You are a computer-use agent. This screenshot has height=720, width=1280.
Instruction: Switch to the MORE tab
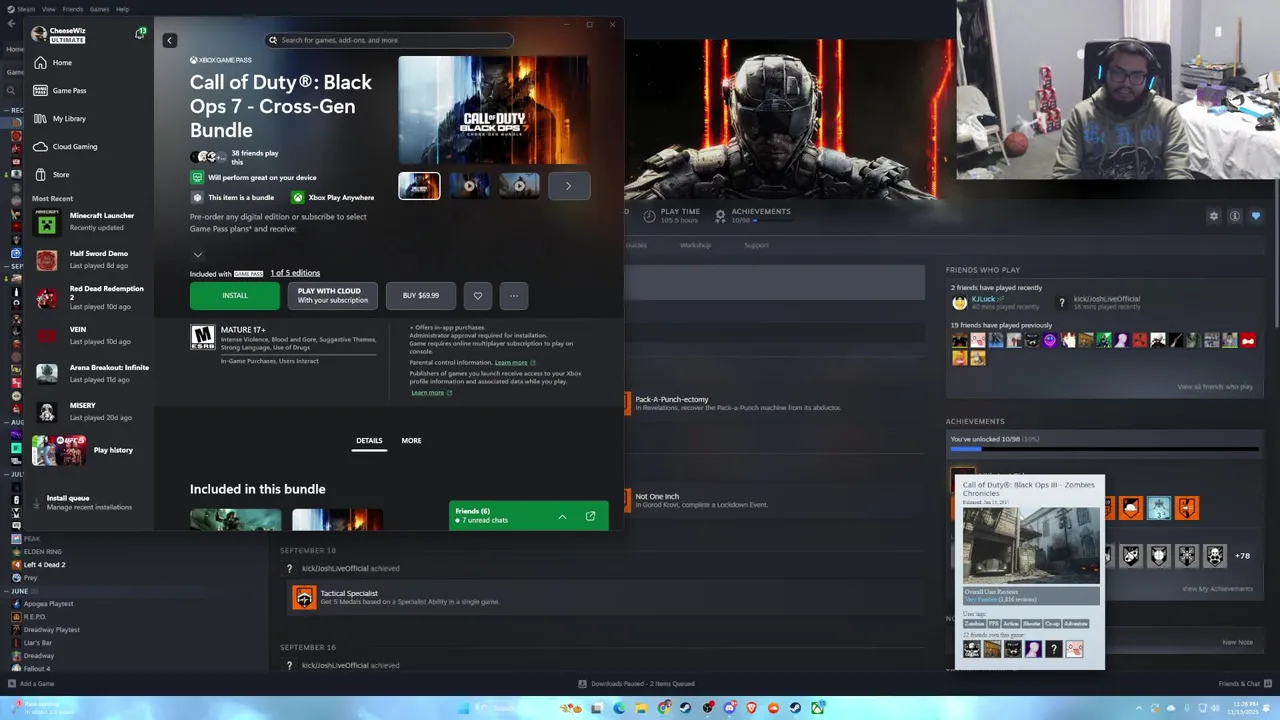(x=411, y=440)
